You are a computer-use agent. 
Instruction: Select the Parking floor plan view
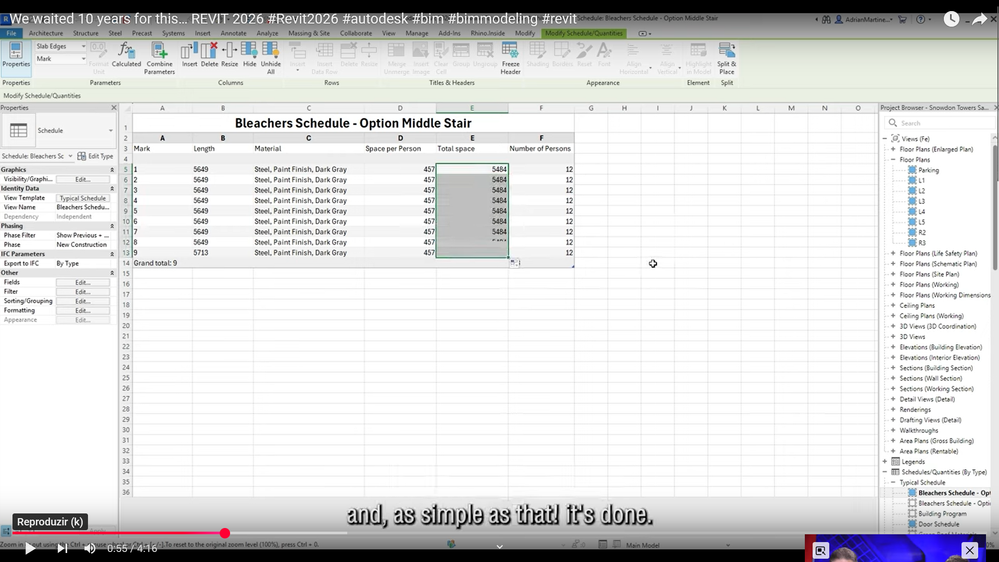pos(928,170)
